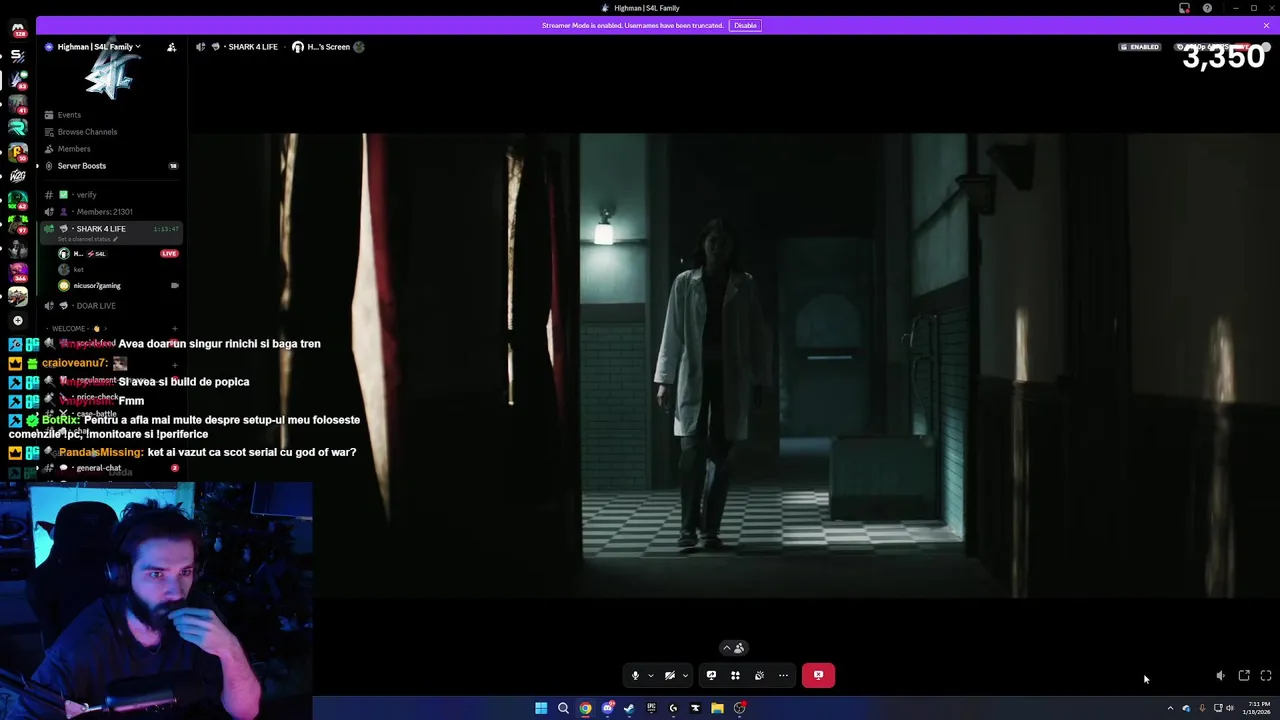Open Windows taskbar Search

[563, 708]
